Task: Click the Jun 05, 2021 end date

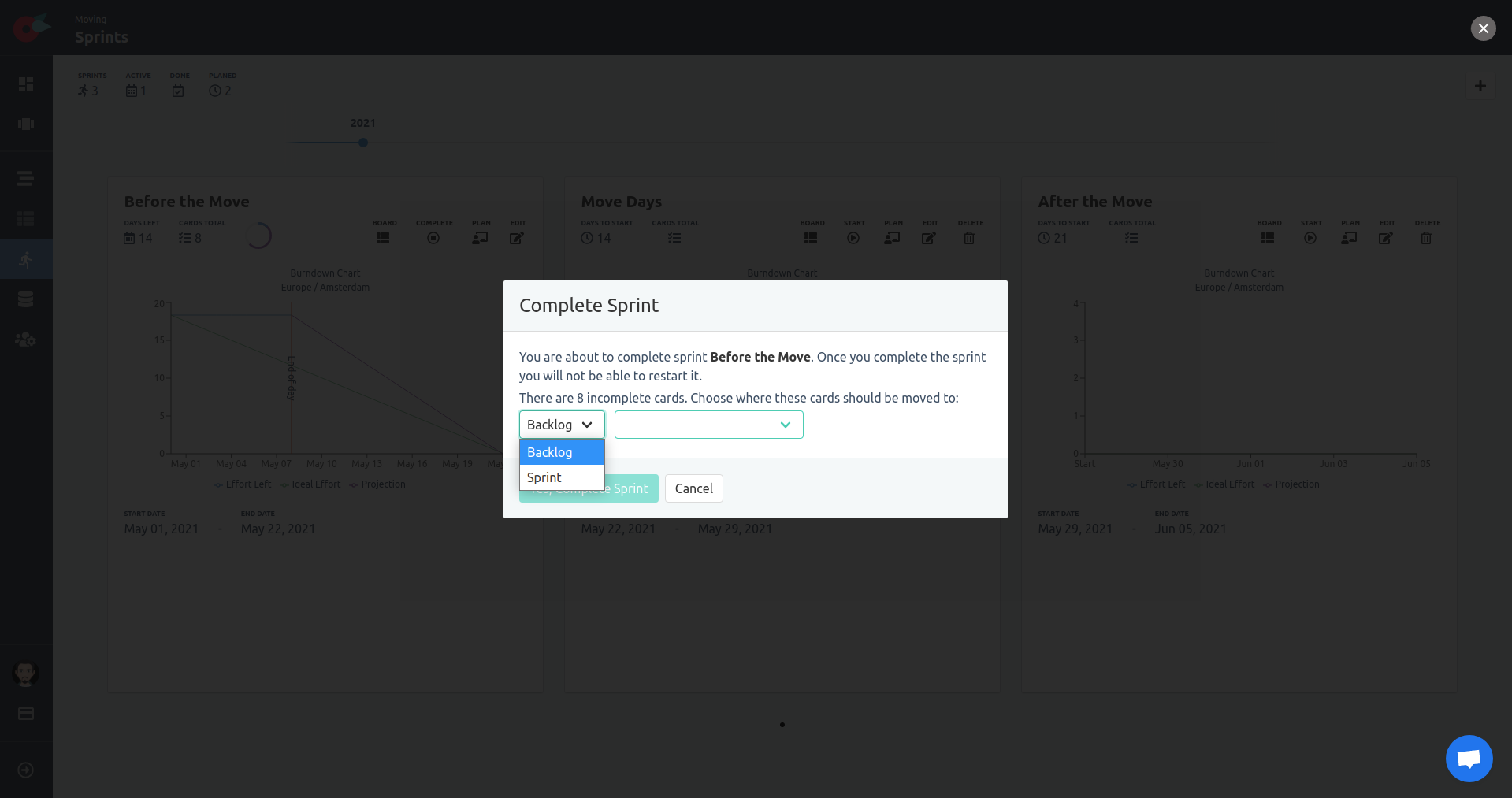Action: click(x=1191, y=529)
